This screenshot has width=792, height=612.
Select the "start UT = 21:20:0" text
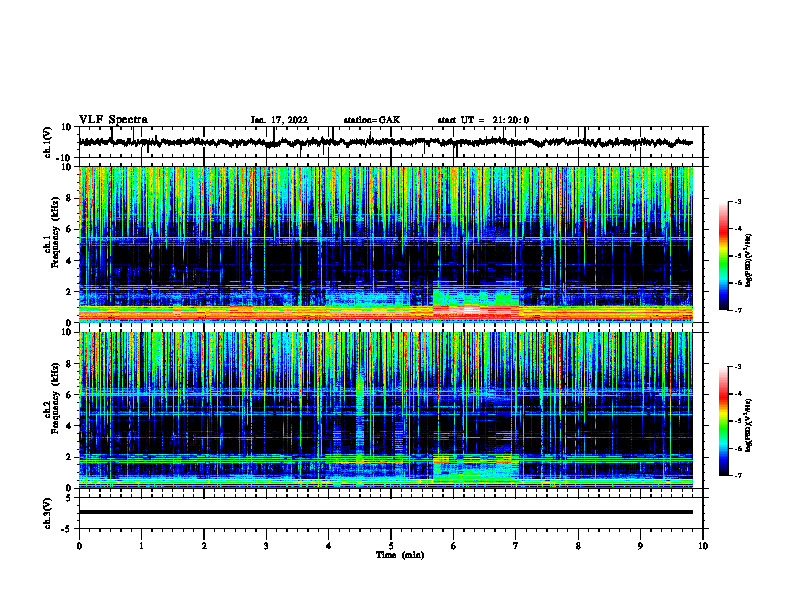483,120
